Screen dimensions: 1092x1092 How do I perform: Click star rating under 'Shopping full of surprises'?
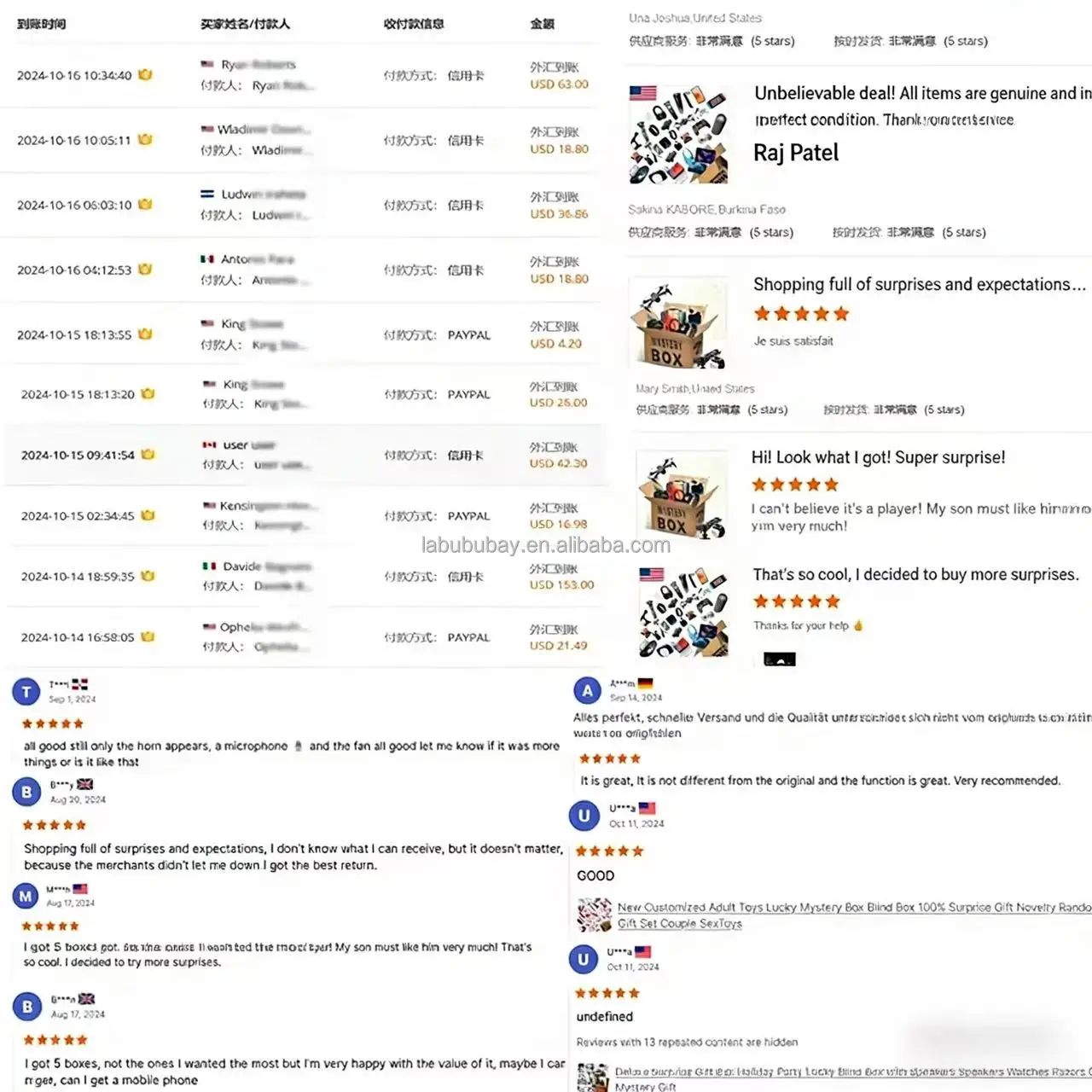click(x=801, y=314)
